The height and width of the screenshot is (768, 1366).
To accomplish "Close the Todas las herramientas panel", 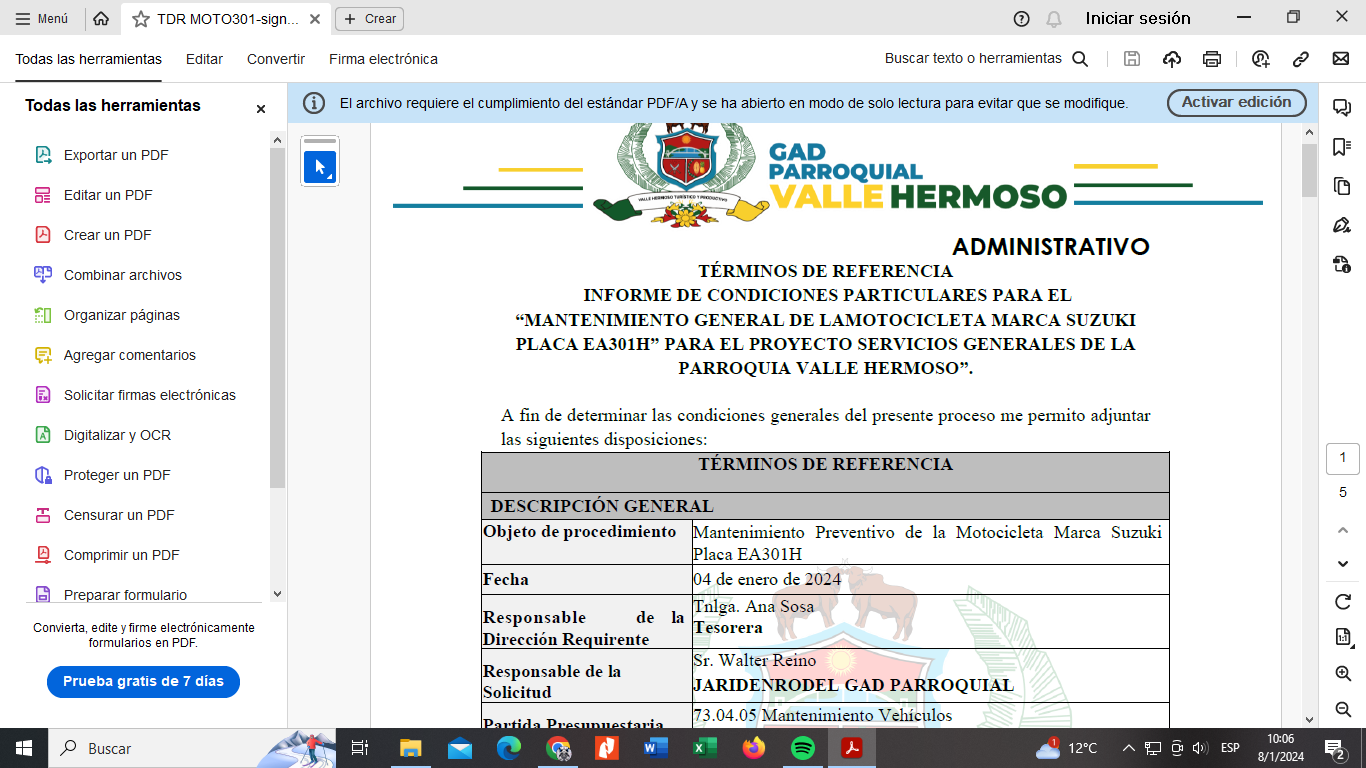I will (261, 108).
